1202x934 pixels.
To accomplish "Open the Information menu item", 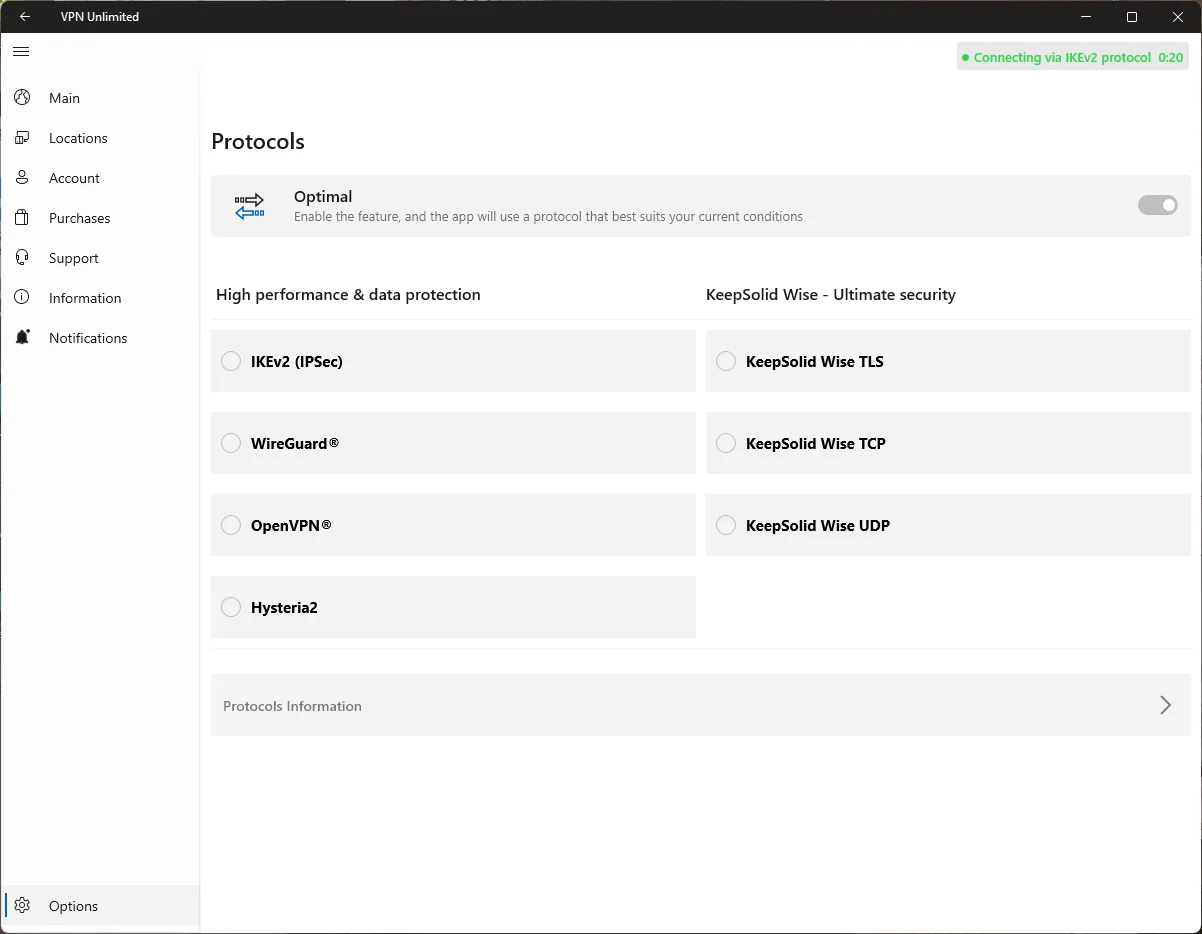I will [100, 298].
